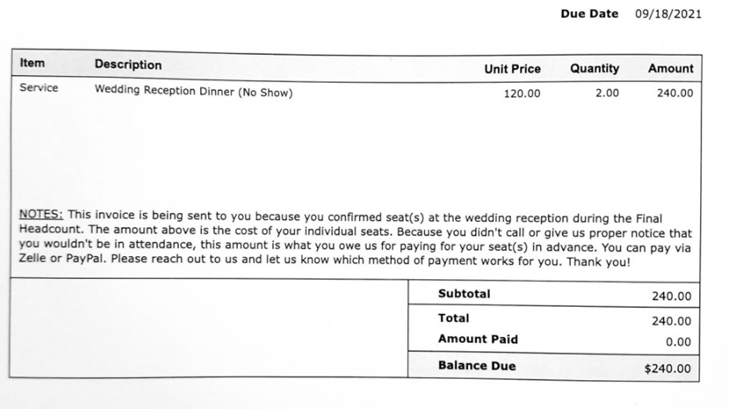Select the Service item cell
This screenshot has height=409, width=729.
(39, 88)
